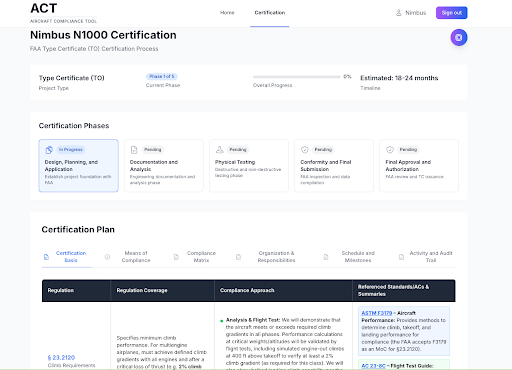This screenshot has width=512, height=370.
Task: Open the Activity and Audit Trail tab
Action: click(x=426, y=257)
